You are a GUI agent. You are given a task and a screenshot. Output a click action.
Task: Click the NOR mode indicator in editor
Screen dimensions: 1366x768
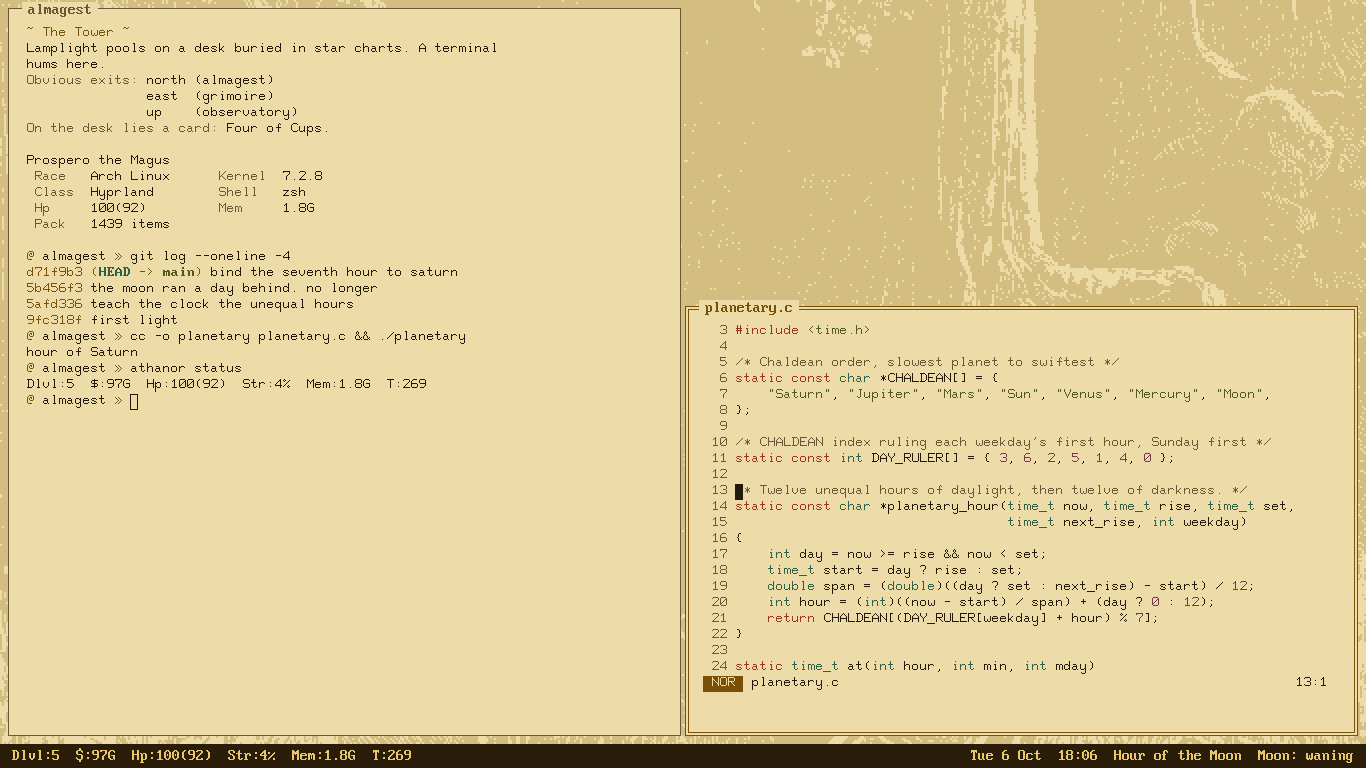coord(723,683)
